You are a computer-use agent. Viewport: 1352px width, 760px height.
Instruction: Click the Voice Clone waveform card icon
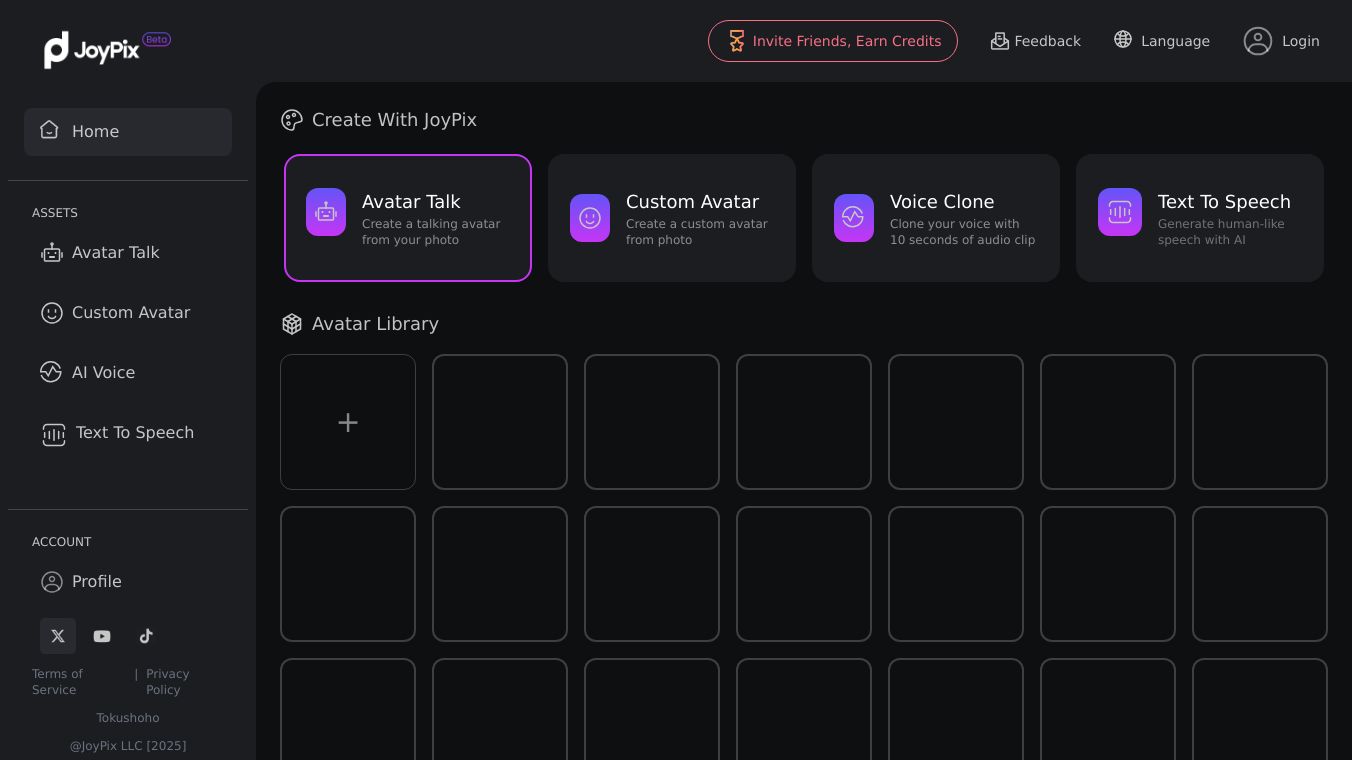click(854, 218)
